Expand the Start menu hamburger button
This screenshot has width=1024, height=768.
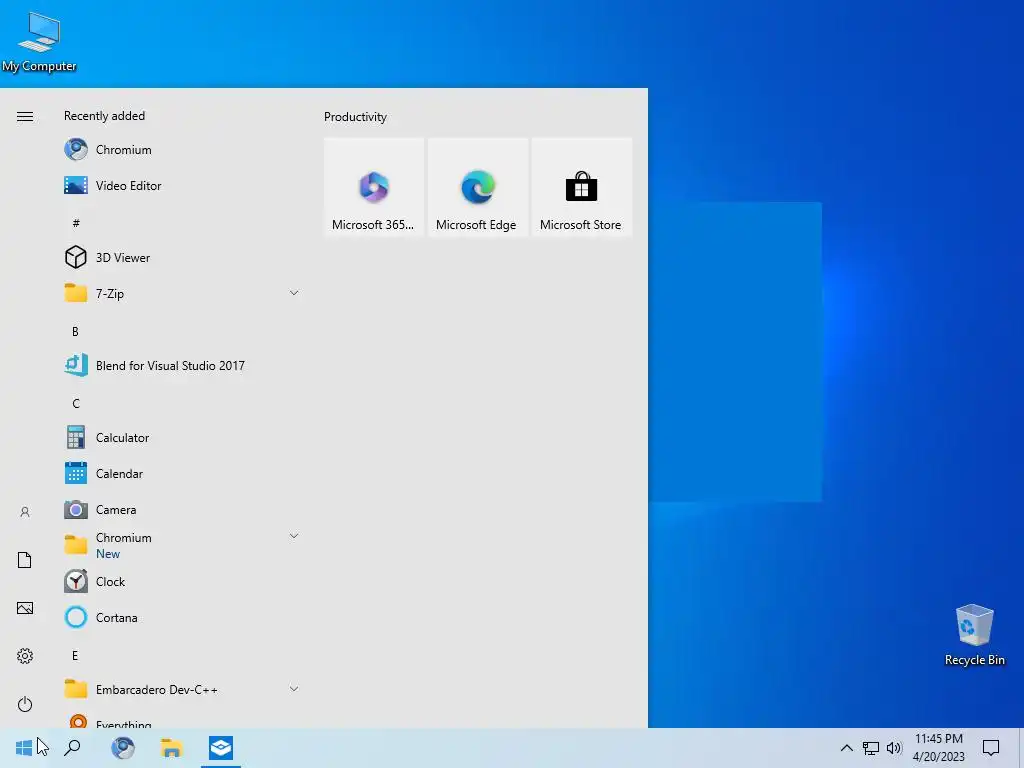click(25, 116)
